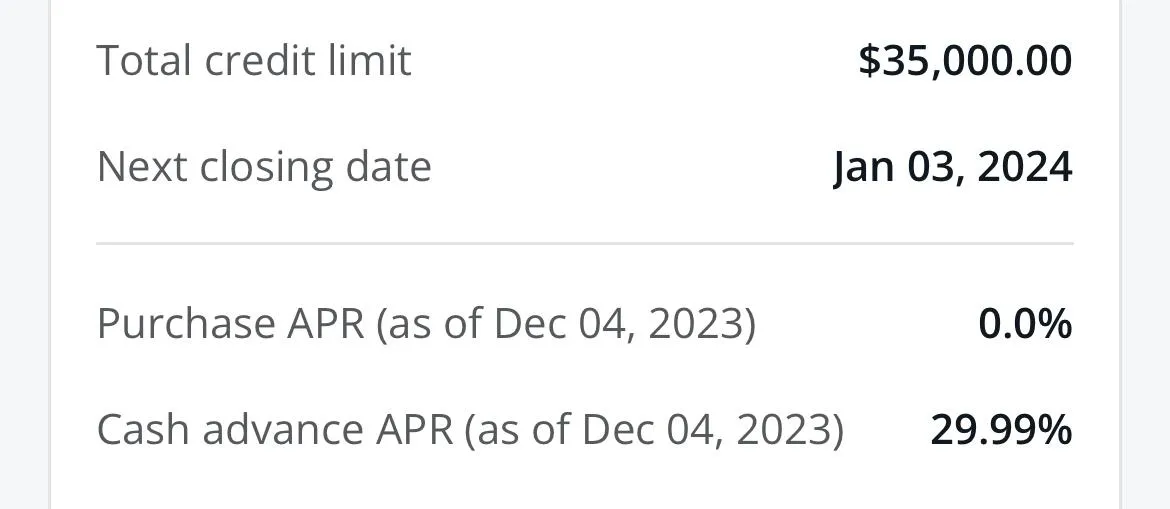This screenshot has width=1170, height=509.
Task: Click the word 'date' in Next closing date
Action: click(x=388, y=166)
